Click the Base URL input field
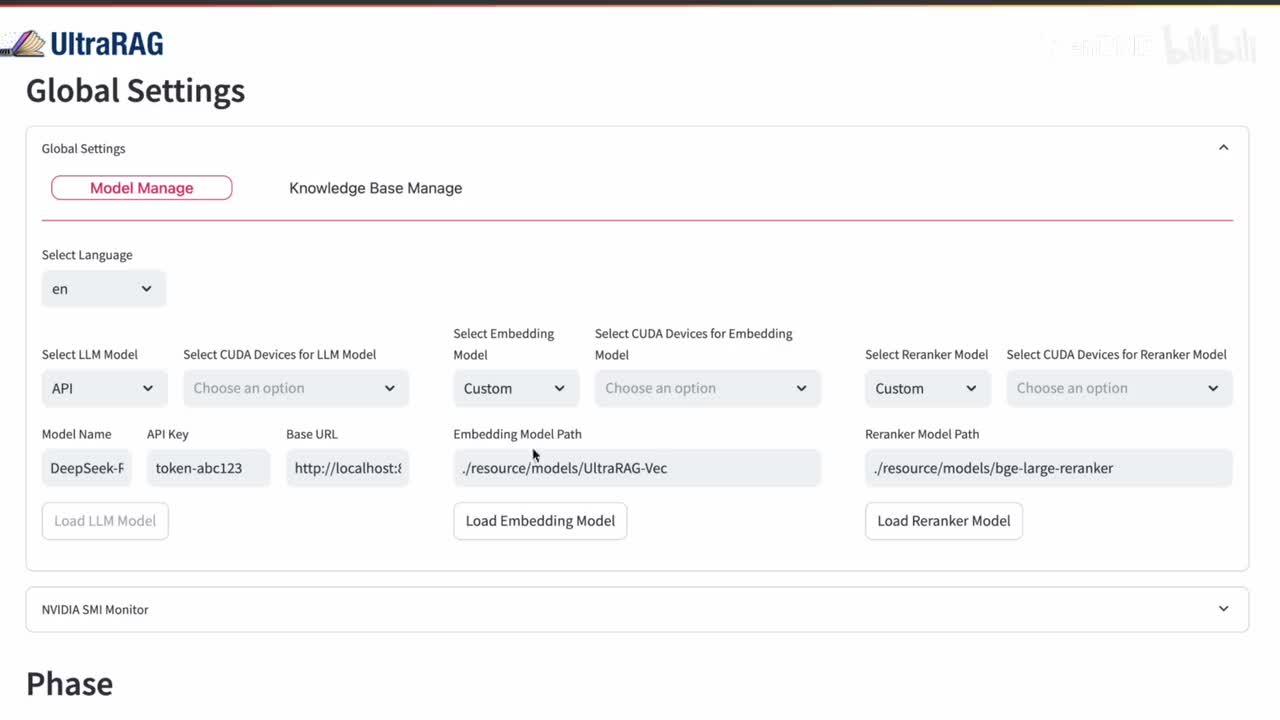 pyautogui.click(x=347, y=468)
